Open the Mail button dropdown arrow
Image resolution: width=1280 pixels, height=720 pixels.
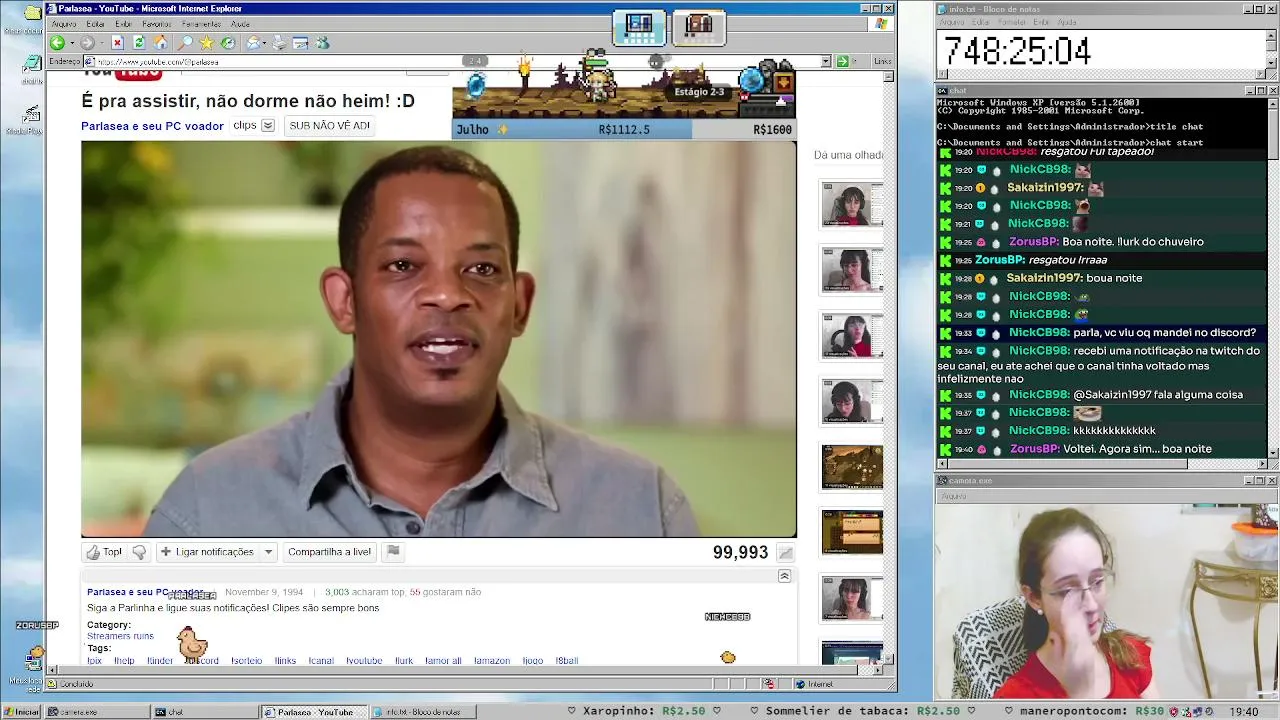point(265,43)
